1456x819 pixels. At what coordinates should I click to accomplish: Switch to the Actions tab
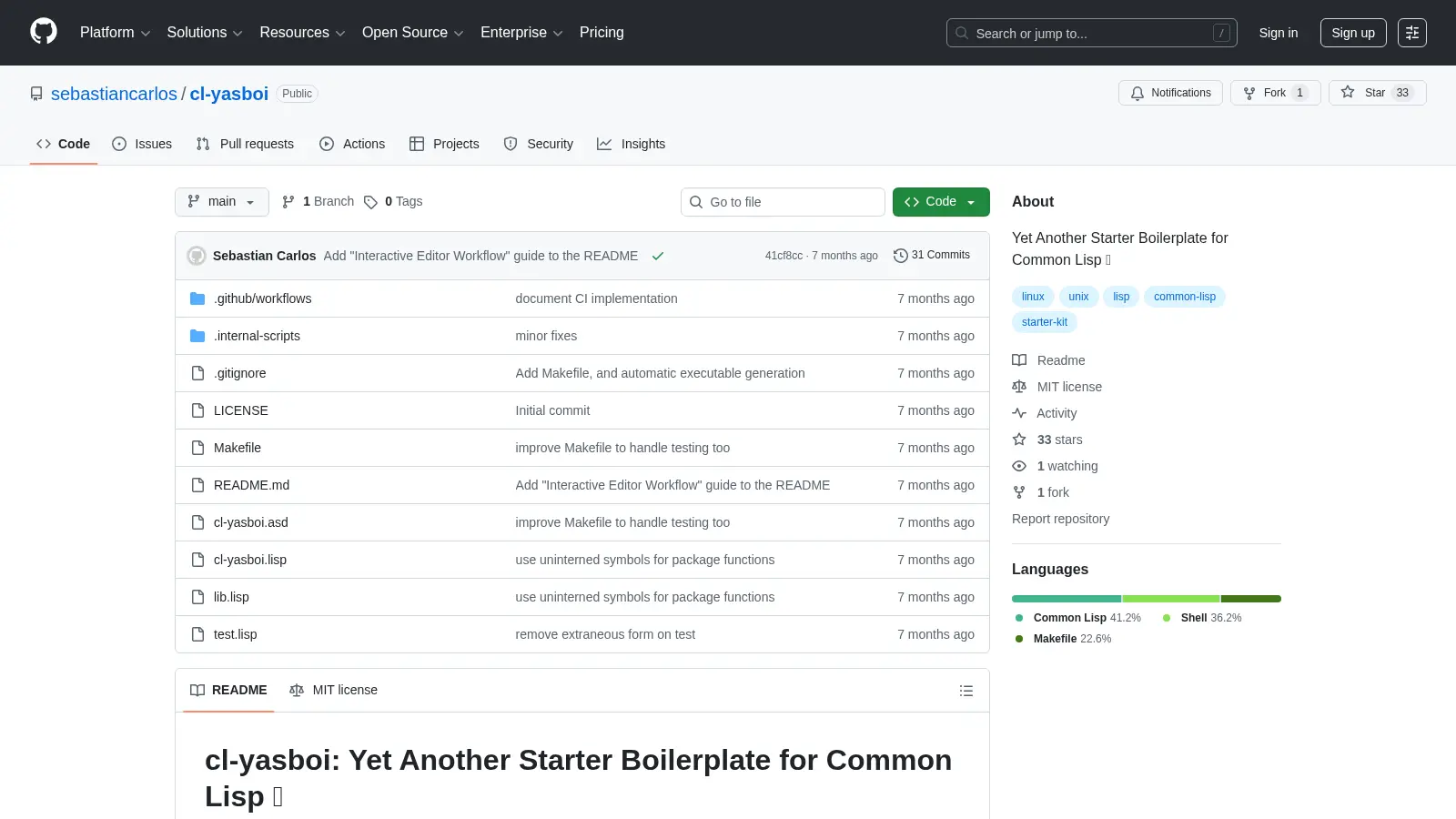tap(352, 144)
